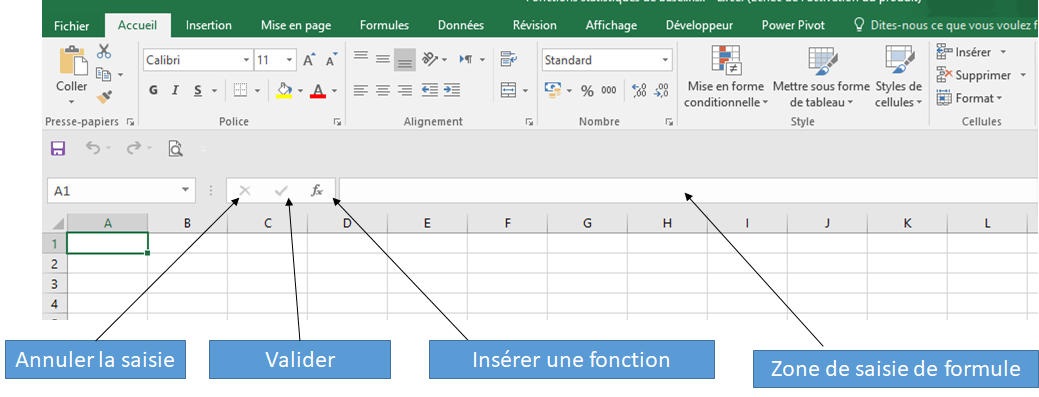Toggle center horizontal alignment
Viewport: 1039px width, 397px height.
pyautogui.click(x=382, y=90)
